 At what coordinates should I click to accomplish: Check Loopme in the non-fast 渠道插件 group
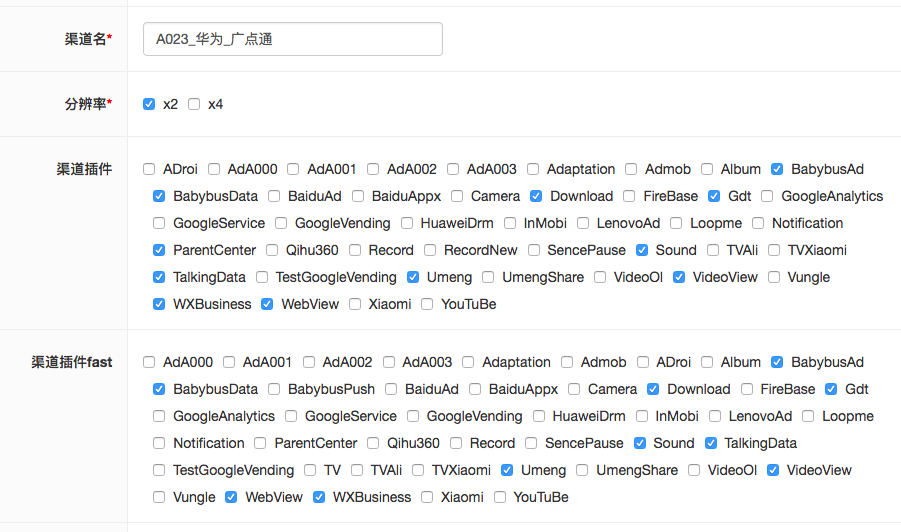(x=676, y=223)
